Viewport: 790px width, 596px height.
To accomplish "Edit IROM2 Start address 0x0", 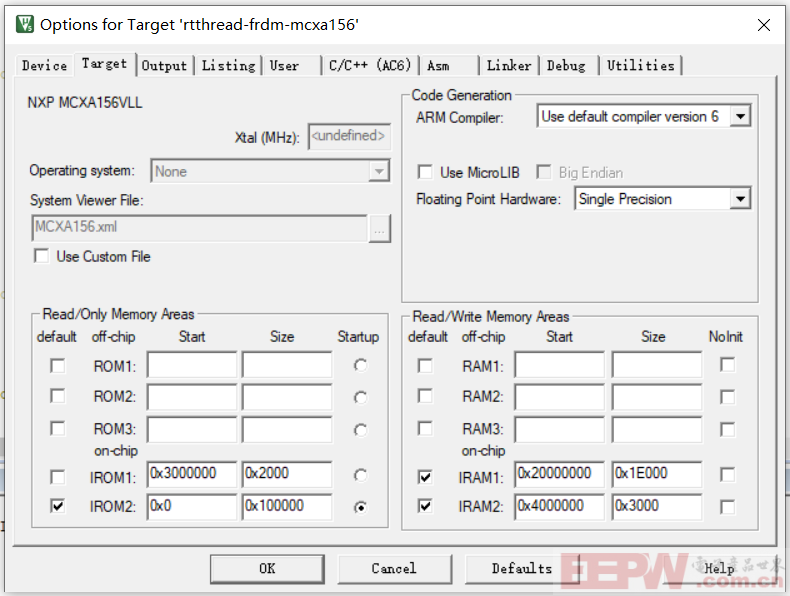I will [x=192, y=506].
